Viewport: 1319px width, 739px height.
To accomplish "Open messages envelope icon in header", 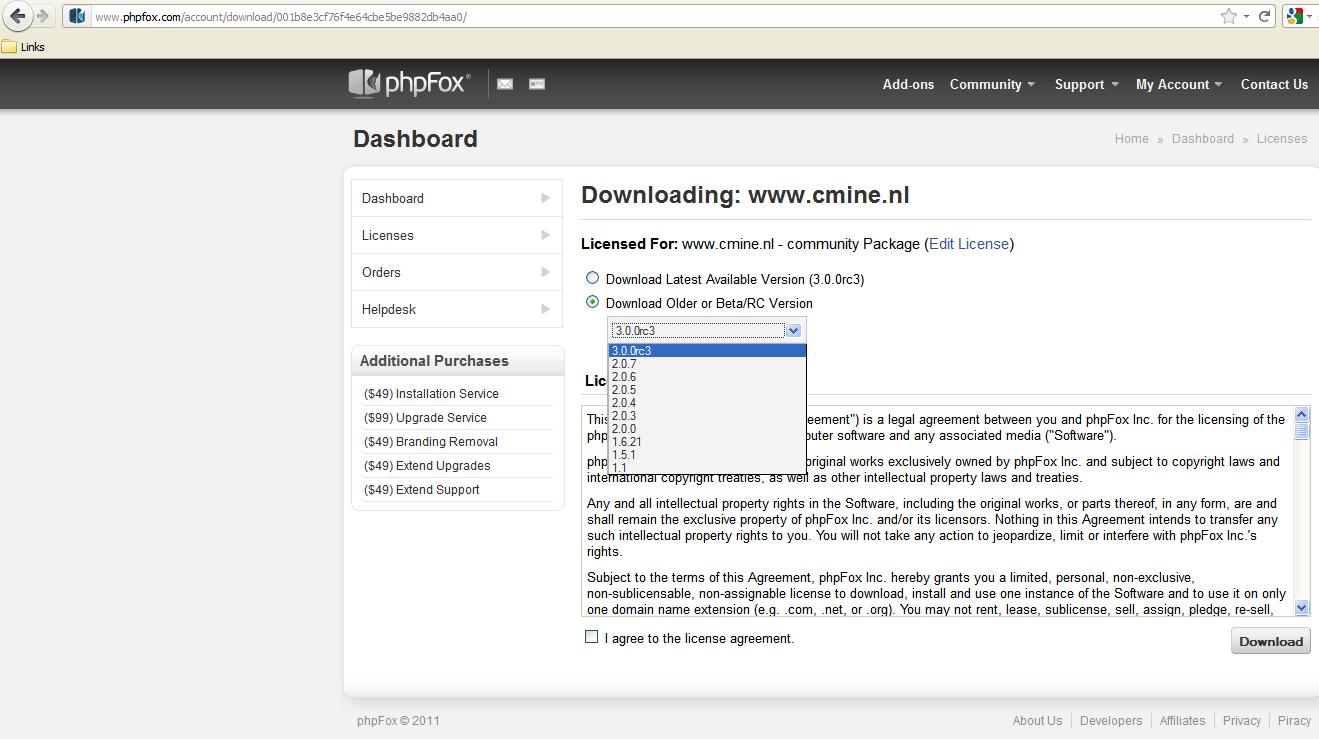I will pos(505,84).
